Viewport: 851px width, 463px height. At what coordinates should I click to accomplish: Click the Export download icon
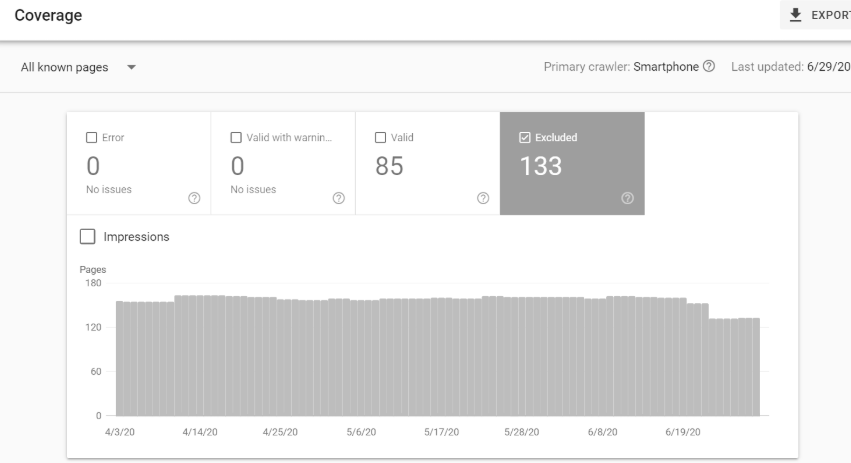(796, 15)
